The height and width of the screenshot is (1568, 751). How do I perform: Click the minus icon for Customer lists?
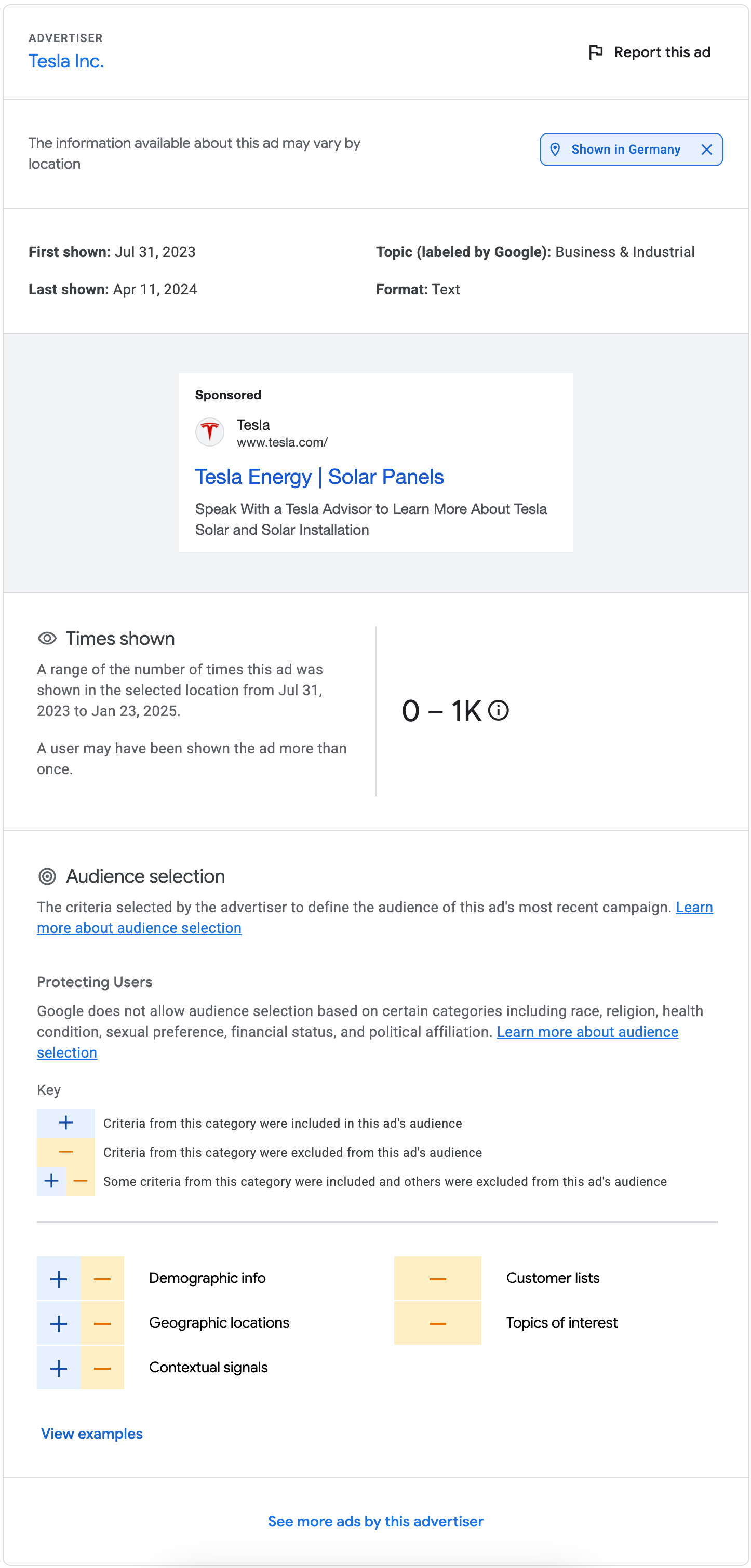click(x=437, y=1279)
